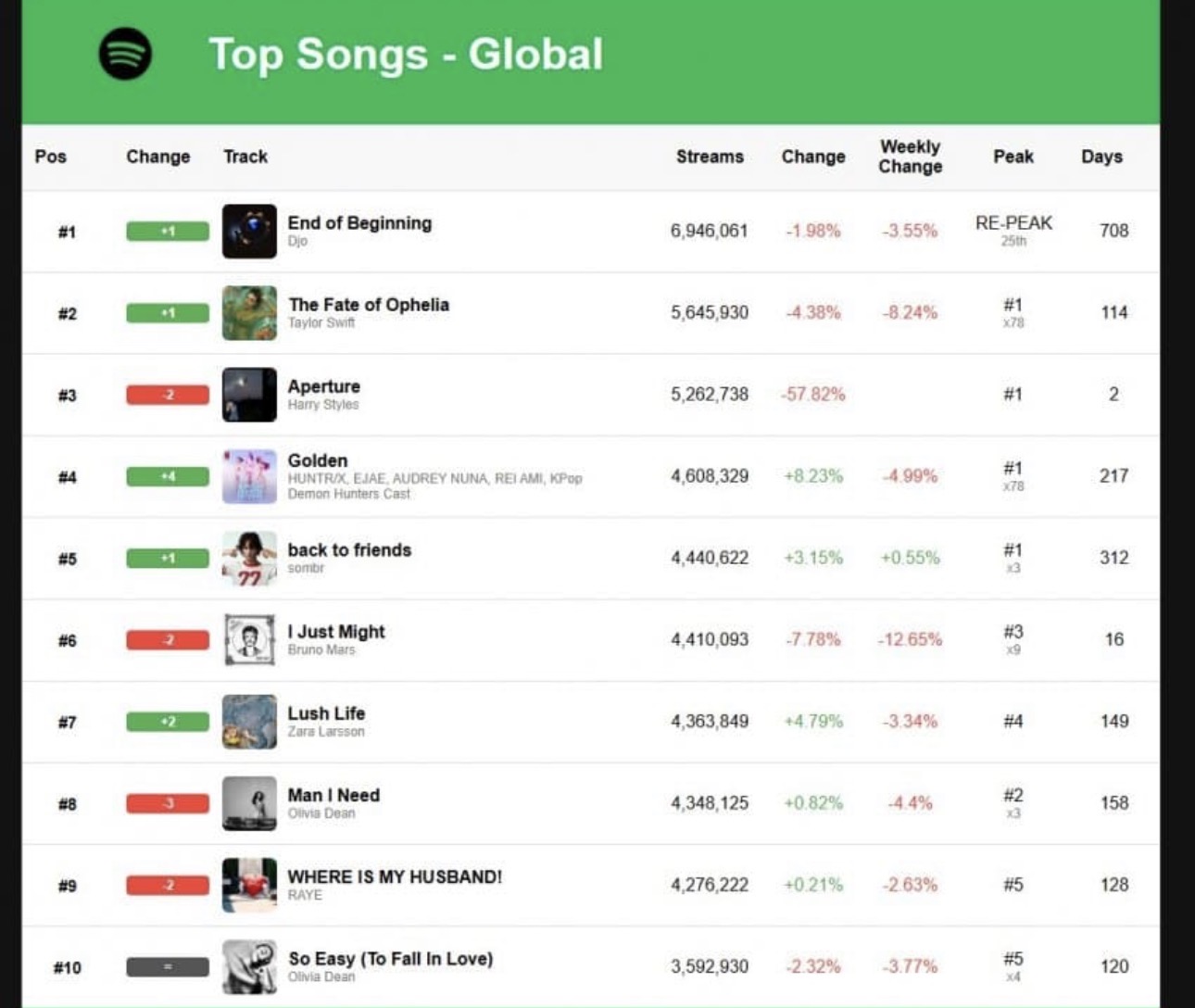Screen dimensions: 1195x1008
Task: Click the Harry Styles artist name
Action: pos(322,405)
